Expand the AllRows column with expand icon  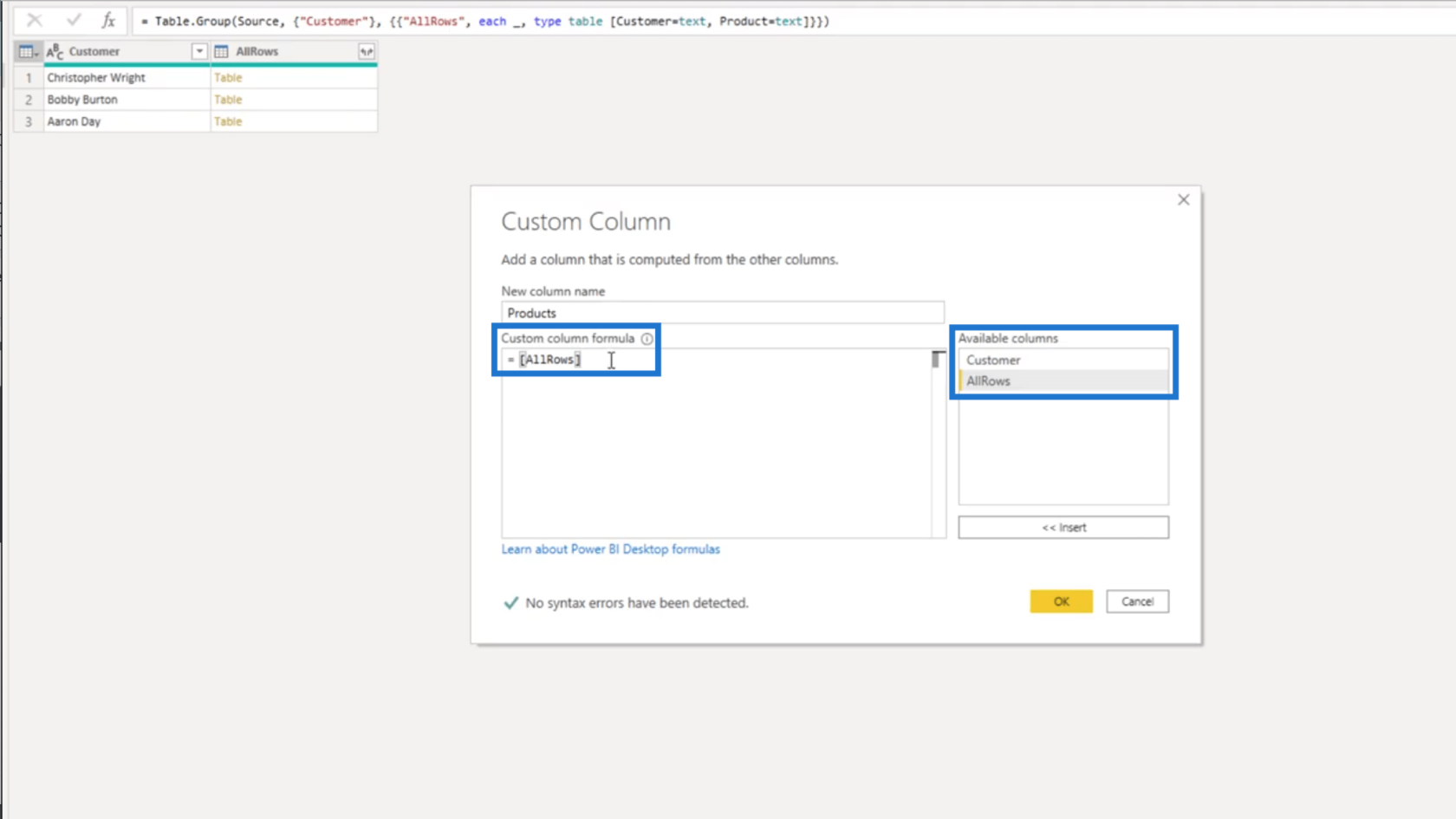[x=367, y=52]
